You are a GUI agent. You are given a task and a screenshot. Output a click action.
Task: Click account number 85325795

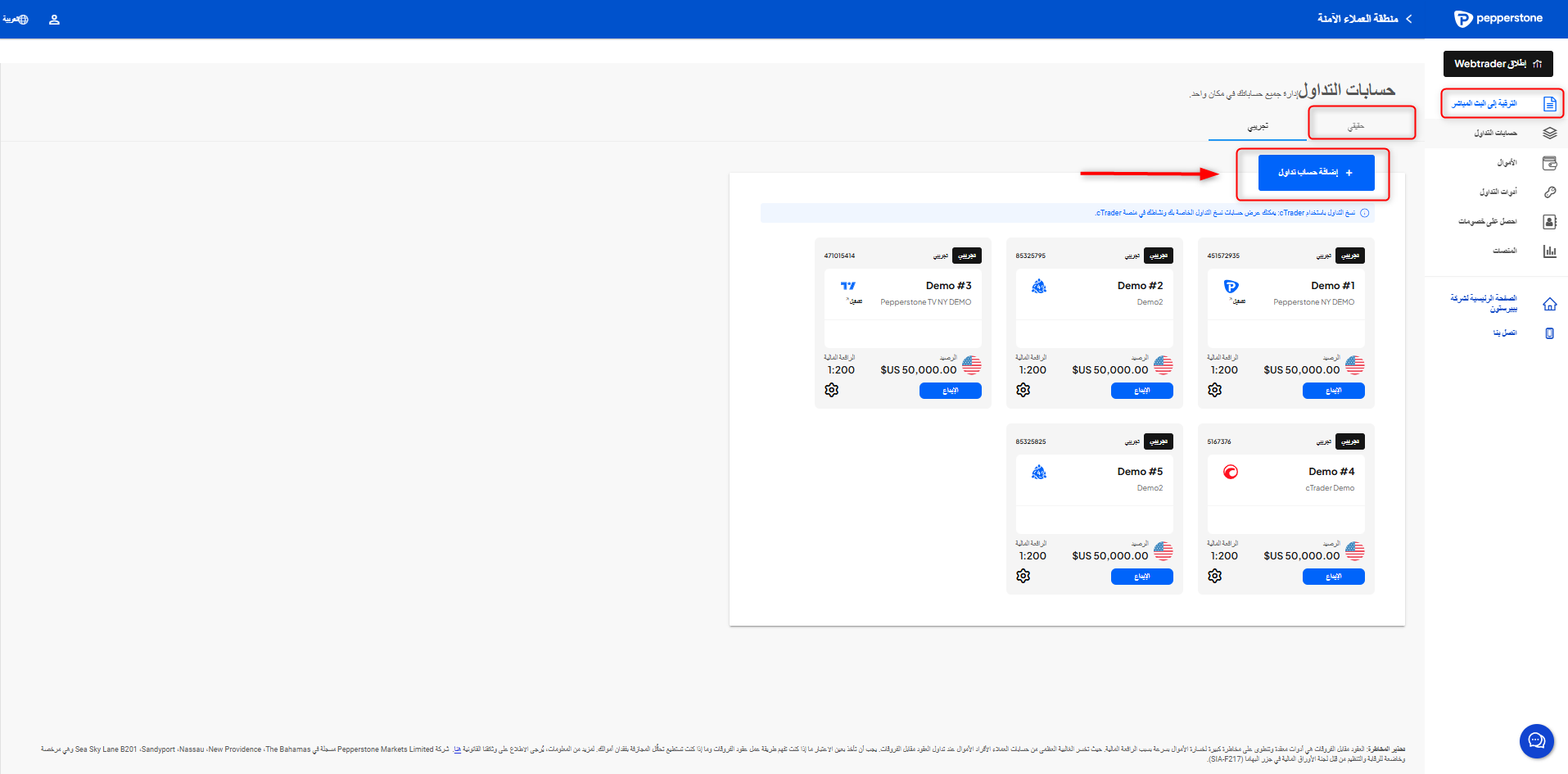[x=1030, y=256]
